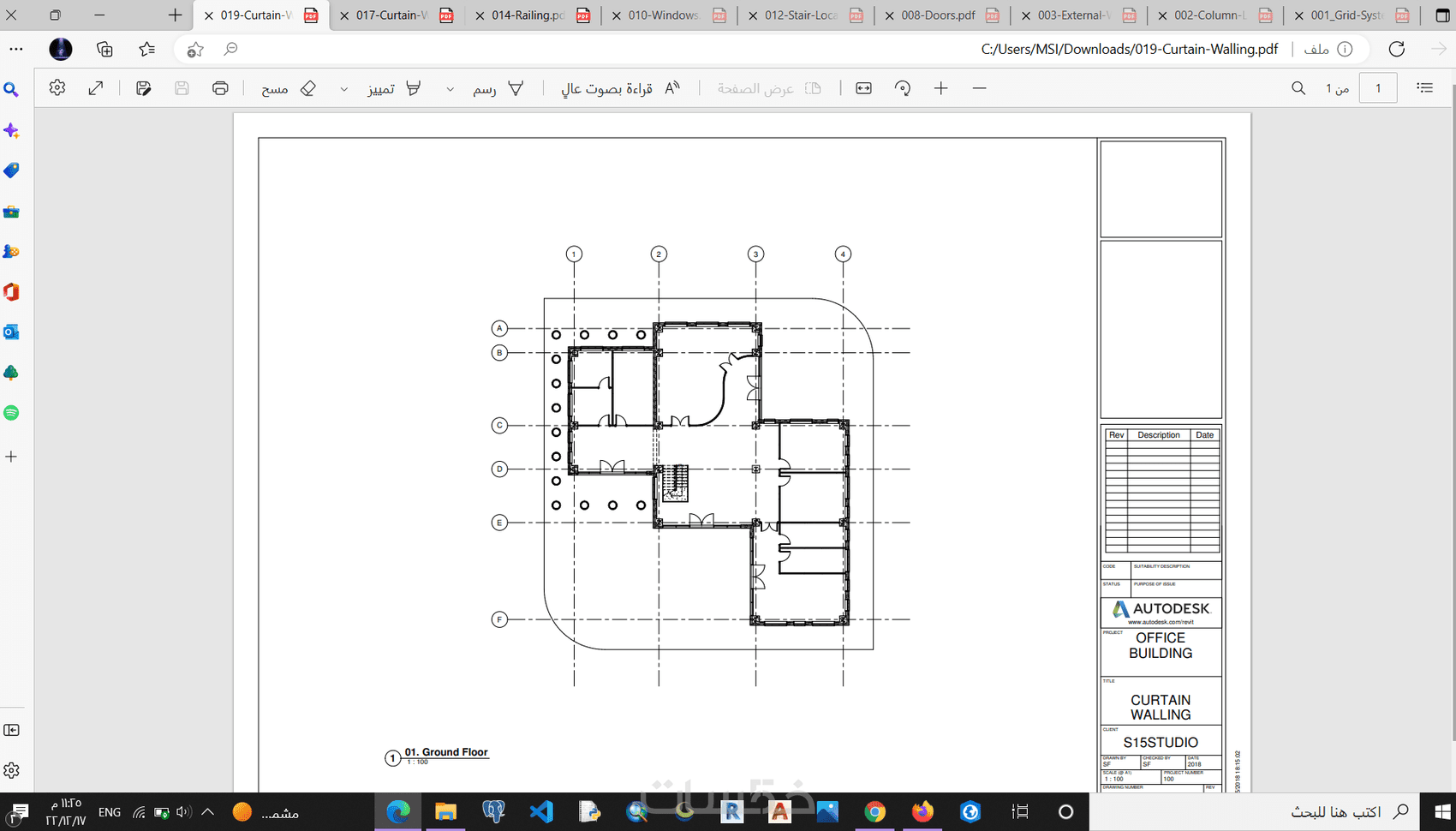Select the erase (مسح) tool
The image size is (1456, 831).
pos(289,88)
